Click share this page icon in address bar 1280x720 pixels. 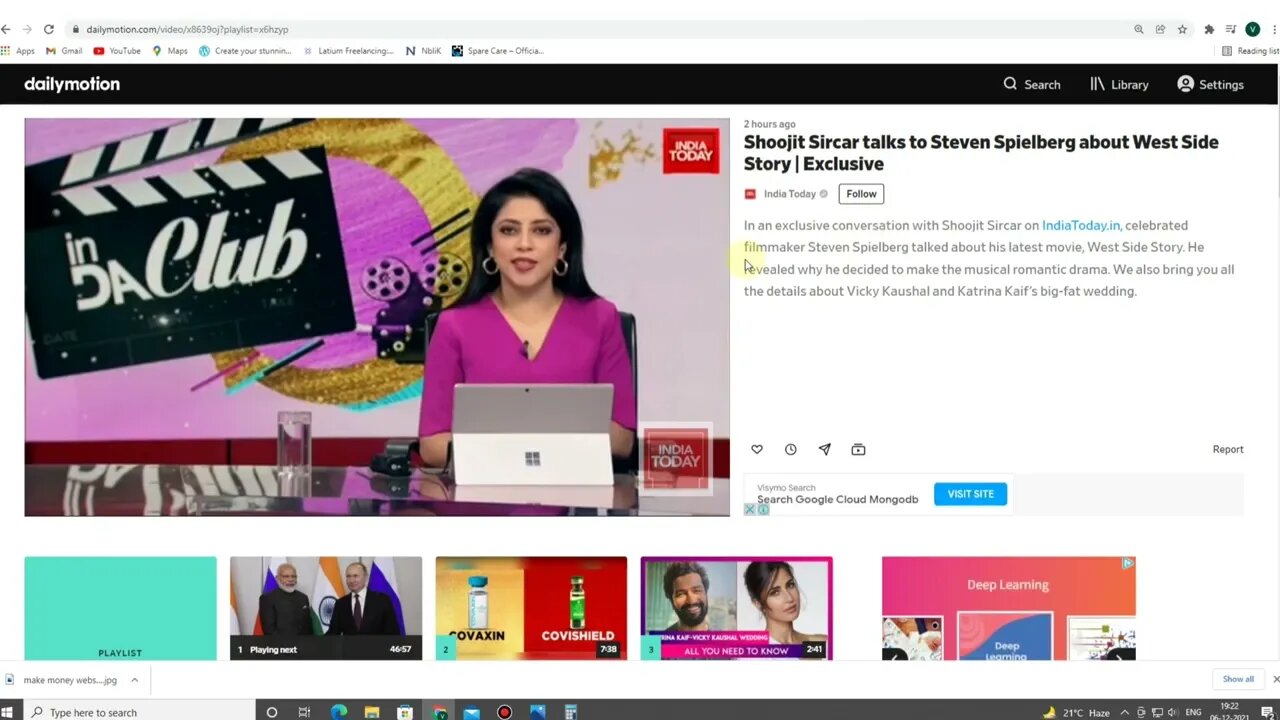point(1160,29)
